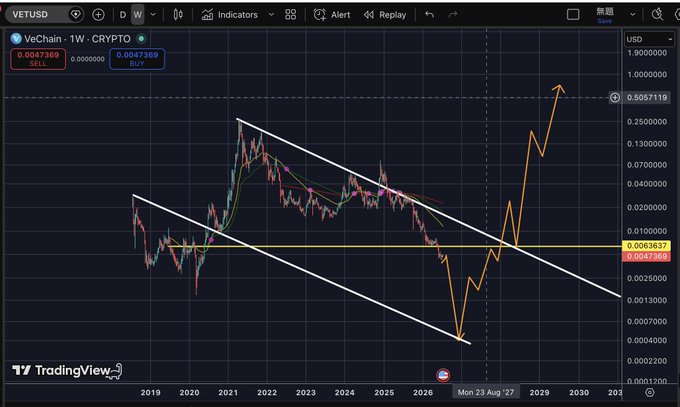Click the diamond badge next to VETUSD
Screen dimensions: 680x407
click(75, 14)
